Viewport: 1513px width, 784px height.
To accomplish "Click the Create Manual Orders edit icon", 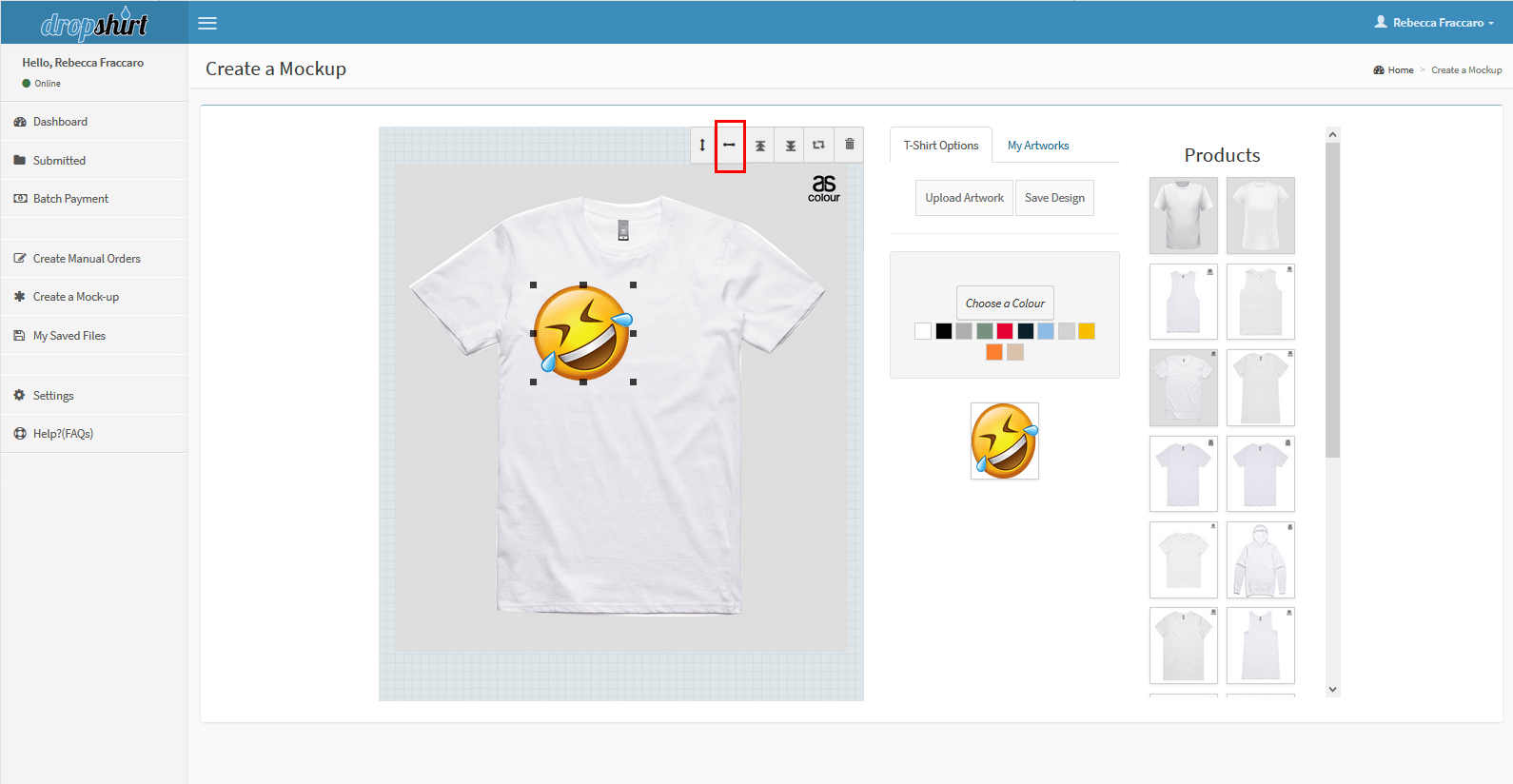I will 20,259.
